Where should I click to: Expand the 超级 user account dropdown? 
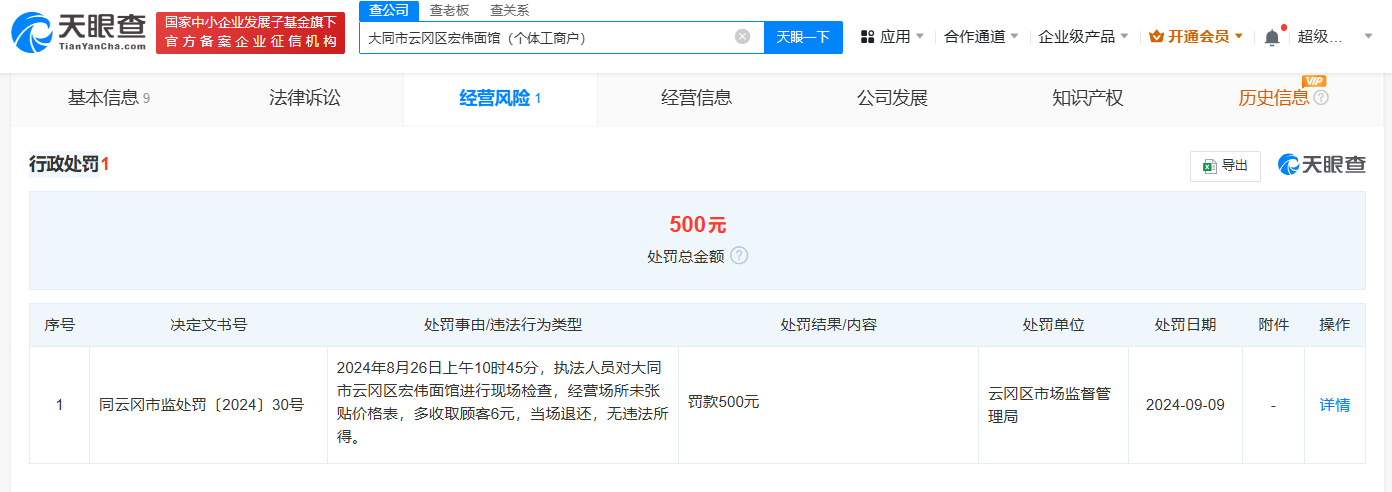(x=1335, y=37)
